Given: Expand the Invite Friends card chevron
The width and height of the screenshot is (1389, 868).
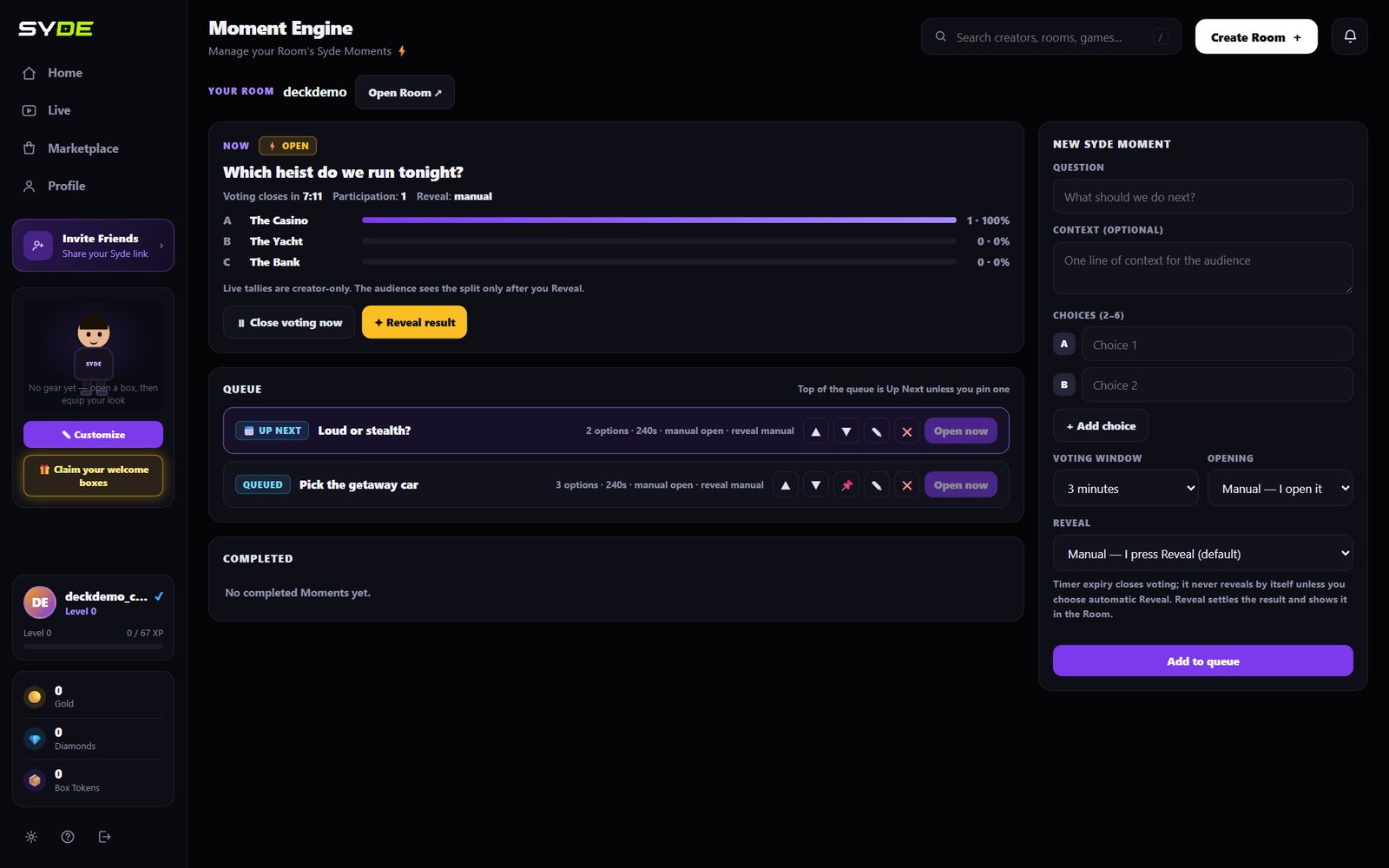Looking at the screenshot, I should pos(161,246).
